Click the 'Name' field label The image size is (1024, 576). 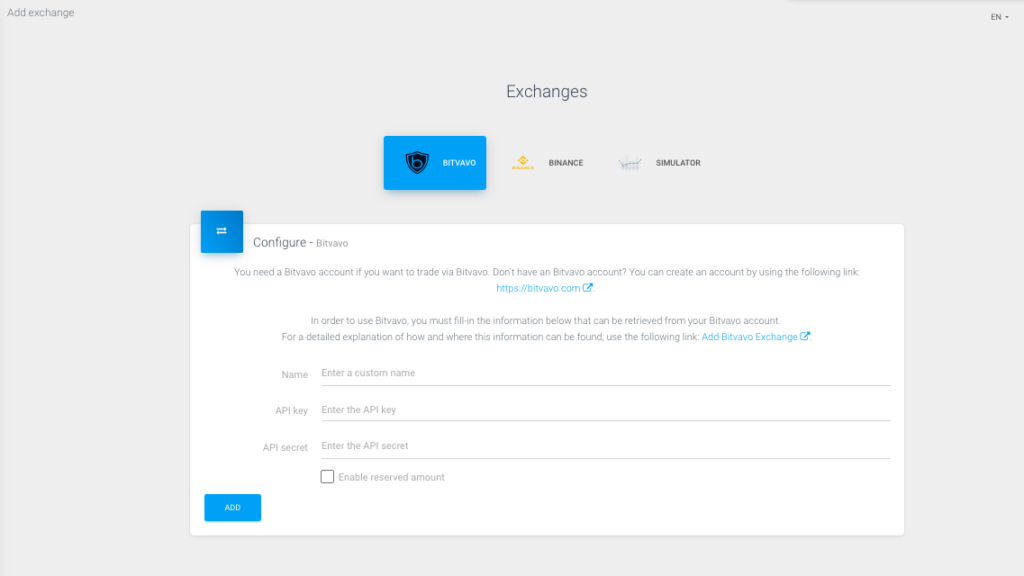click(x=295, y=375)
